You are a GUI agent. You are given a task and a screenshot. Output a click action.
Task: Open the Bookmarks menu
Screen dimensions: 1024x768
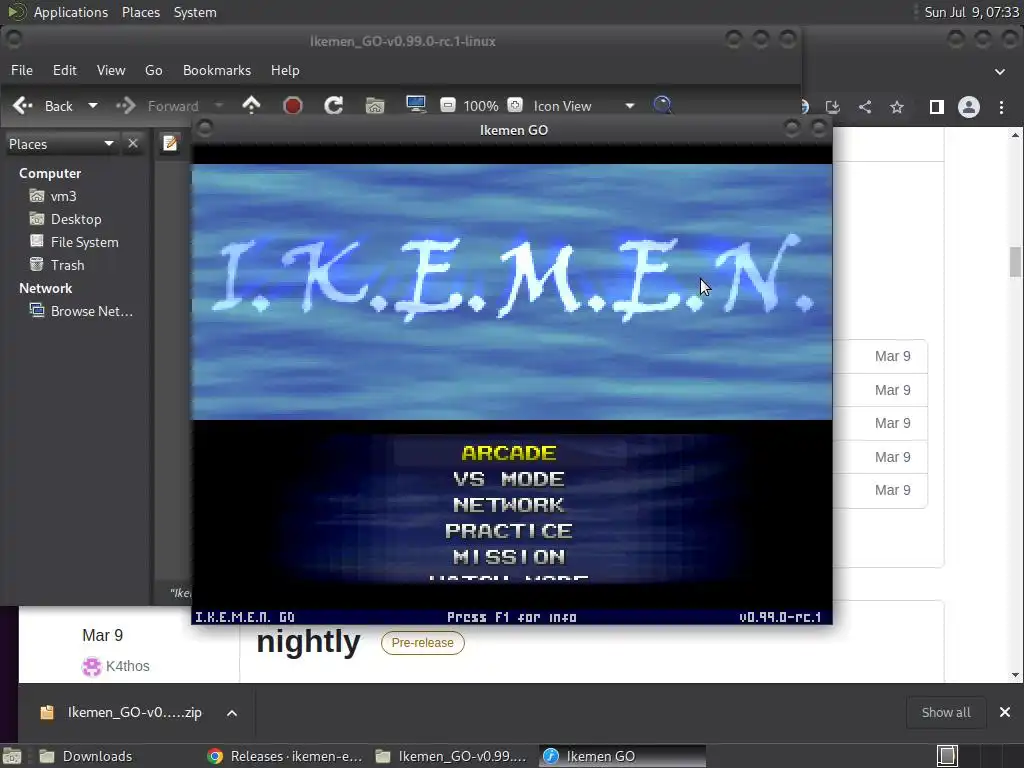(x=217, y=70)
